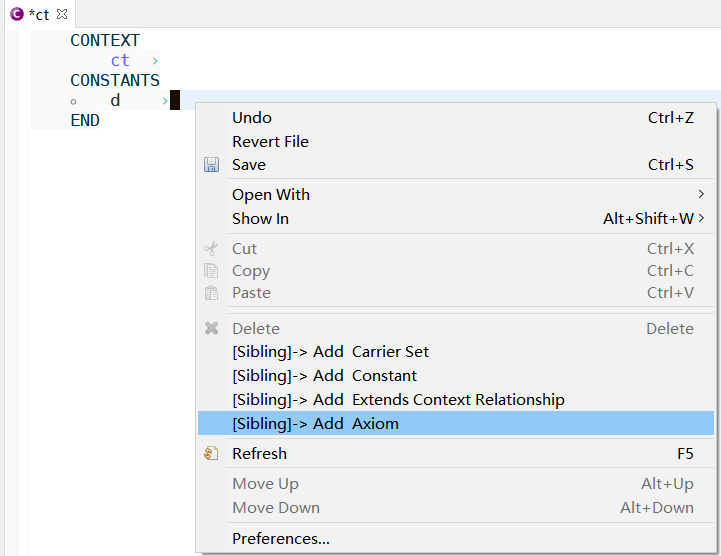This screenshot has width=721, height=556.
Task: Click the small circle marker beside d
Action: point(74,102)
